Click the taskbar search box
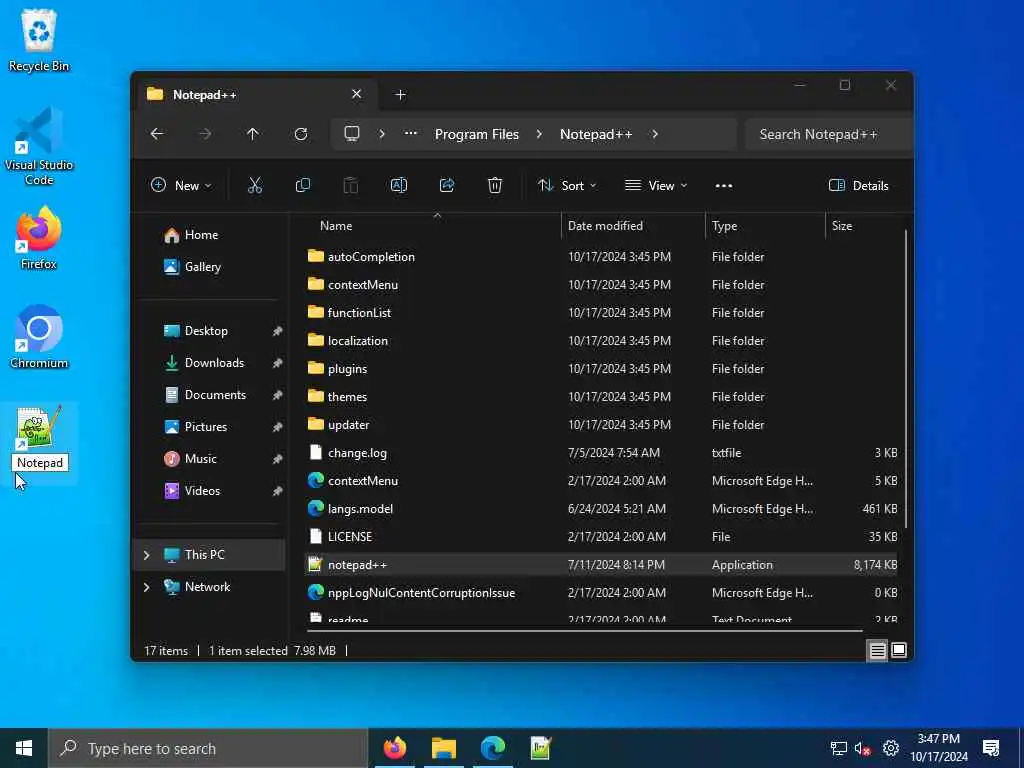The image size is (1024, 768). click(x=208, y=748)
